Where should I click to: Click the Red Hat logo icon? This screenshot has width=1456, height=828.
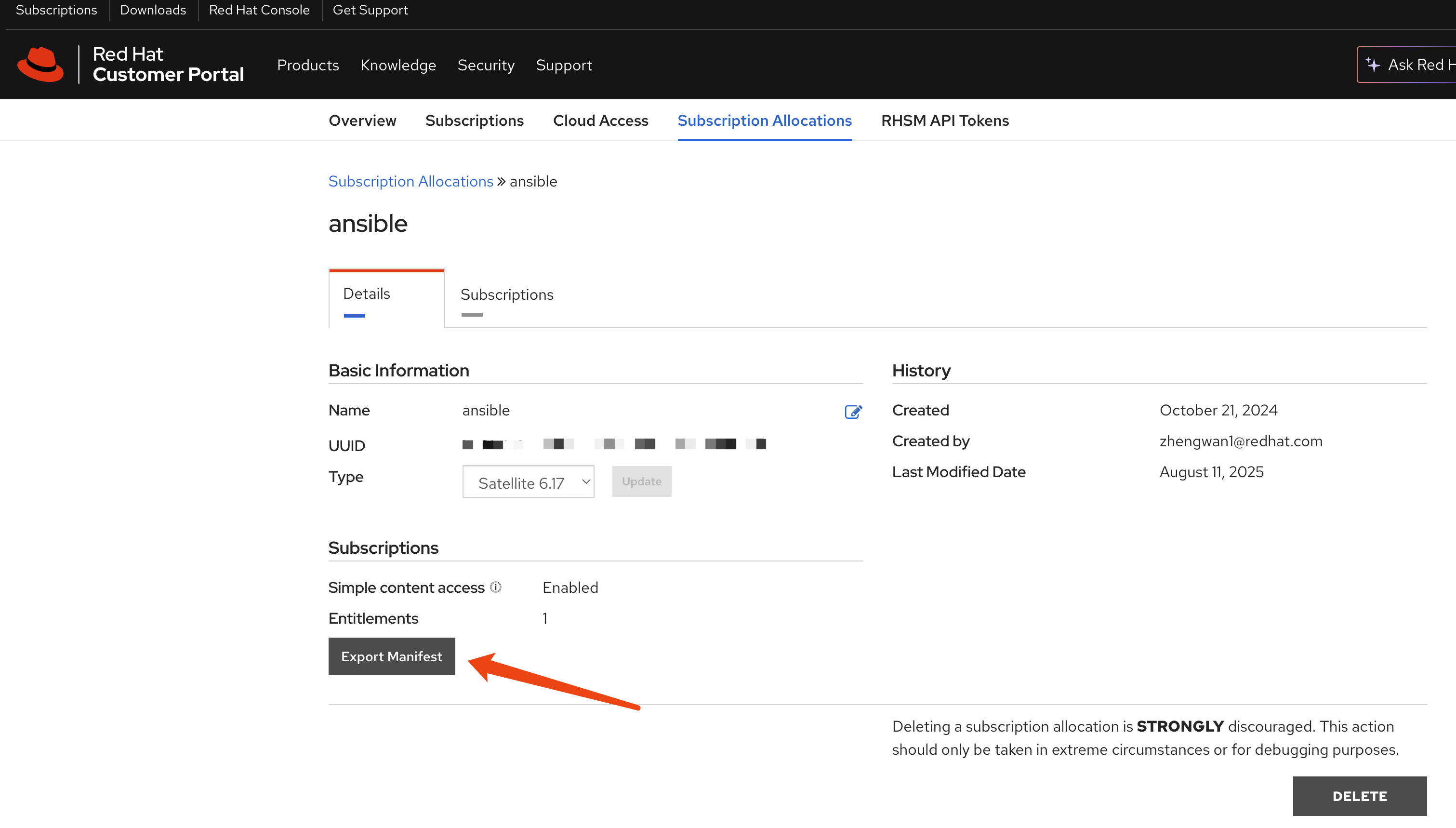[x=40, y=64]
